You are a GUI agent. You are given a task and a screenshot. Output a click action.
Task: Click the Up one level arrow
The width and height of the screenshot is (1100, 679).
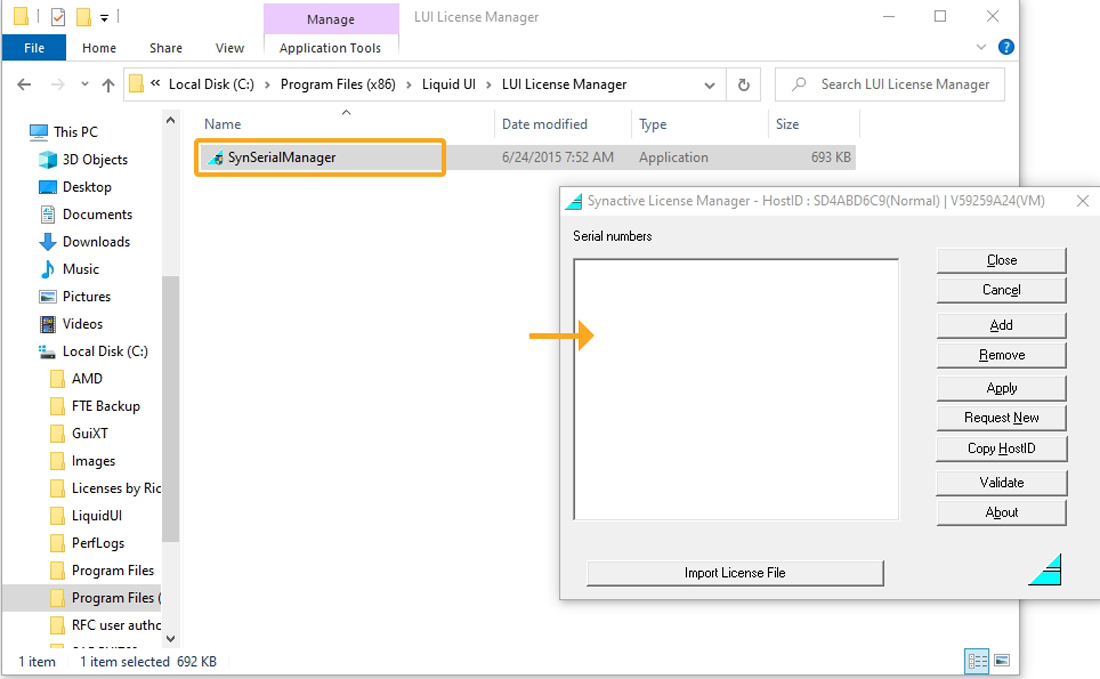[x=108, y=85]
